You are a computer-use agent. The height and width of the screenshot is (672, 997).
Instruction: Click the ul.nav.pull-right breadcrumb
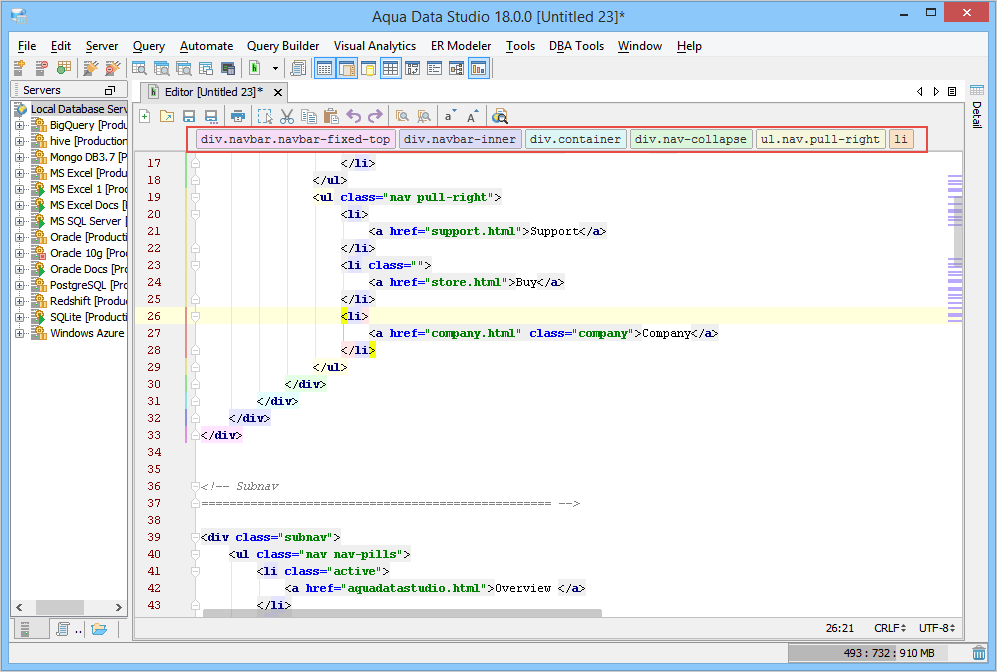point(820,139)
